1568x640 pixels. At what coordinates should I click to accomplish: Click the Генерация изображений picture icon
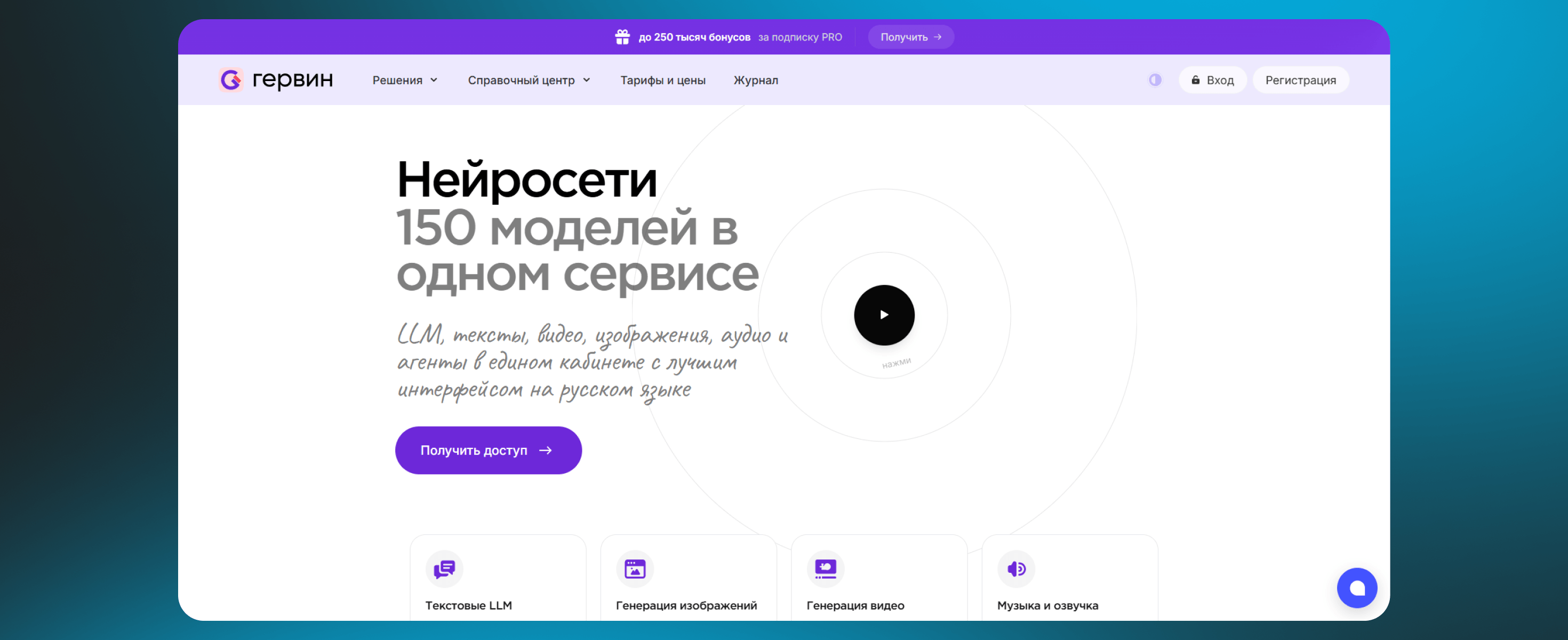click(635, 569)
